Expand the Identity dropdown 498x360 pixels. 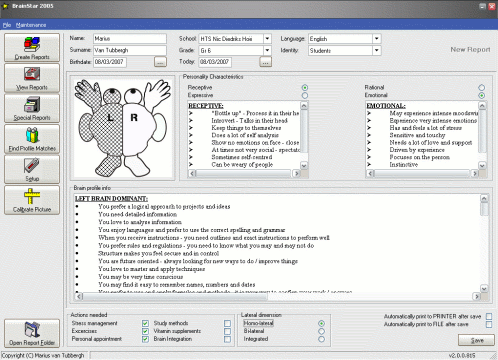click(376, 51)
